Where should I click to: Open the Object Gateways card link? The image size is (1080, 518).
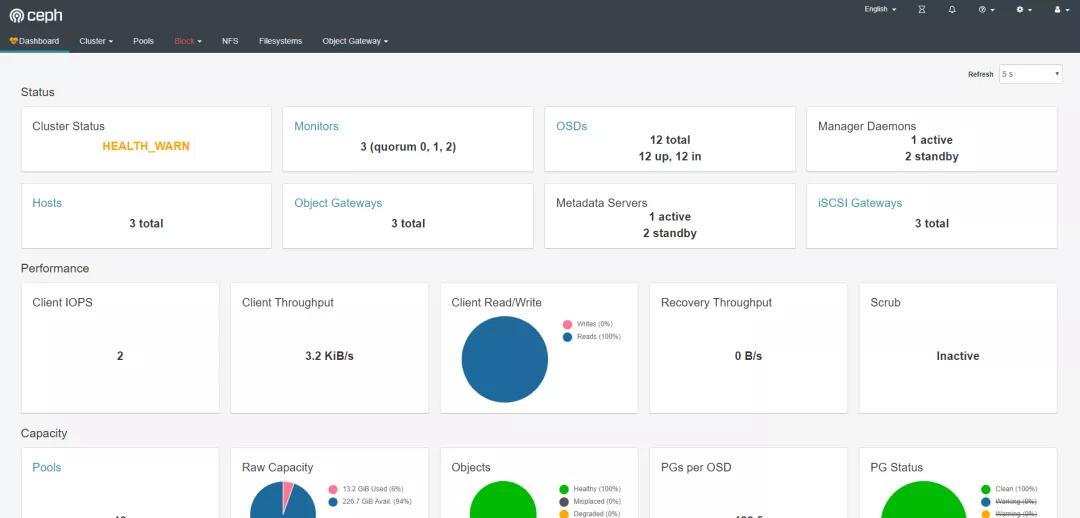tap(338, 203)
